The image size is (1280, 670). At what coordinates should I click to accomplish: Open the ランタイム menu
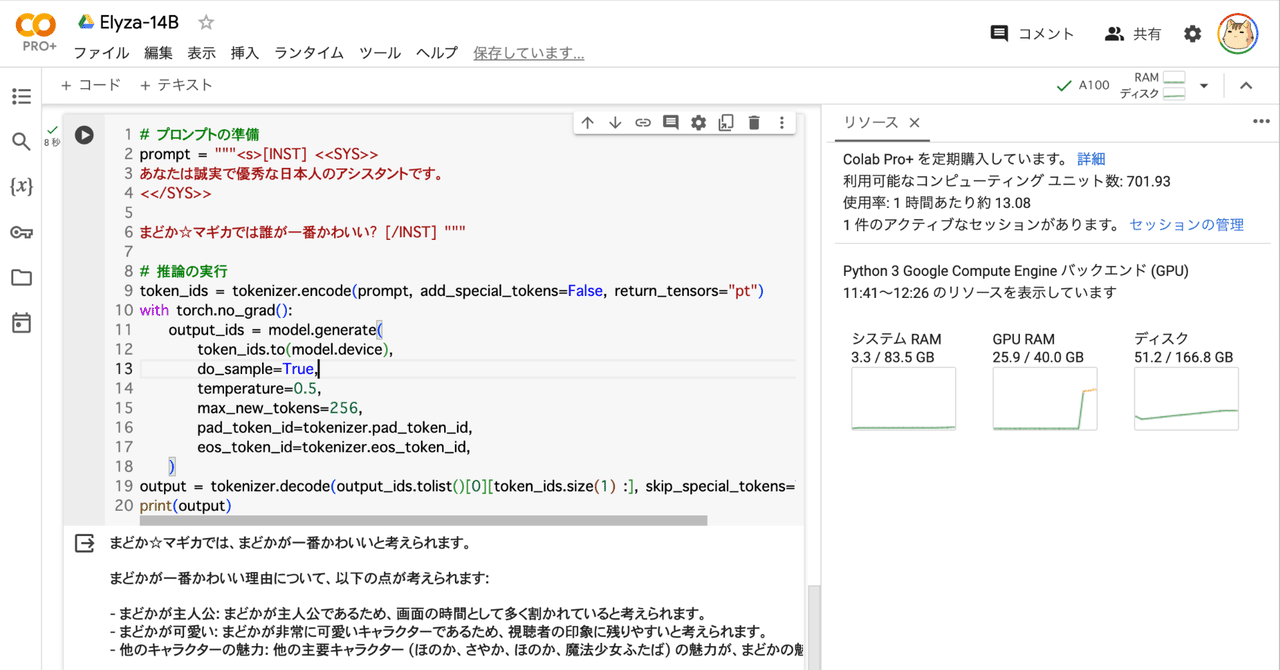[x=308, y=53]
